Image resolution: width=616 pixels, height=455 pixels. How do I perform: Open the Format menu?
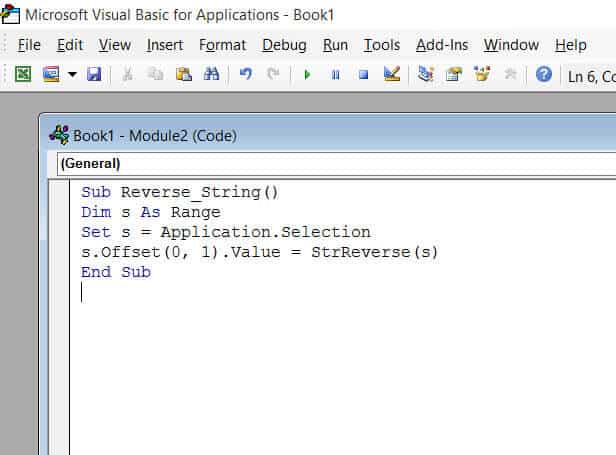tap(222, 45)
